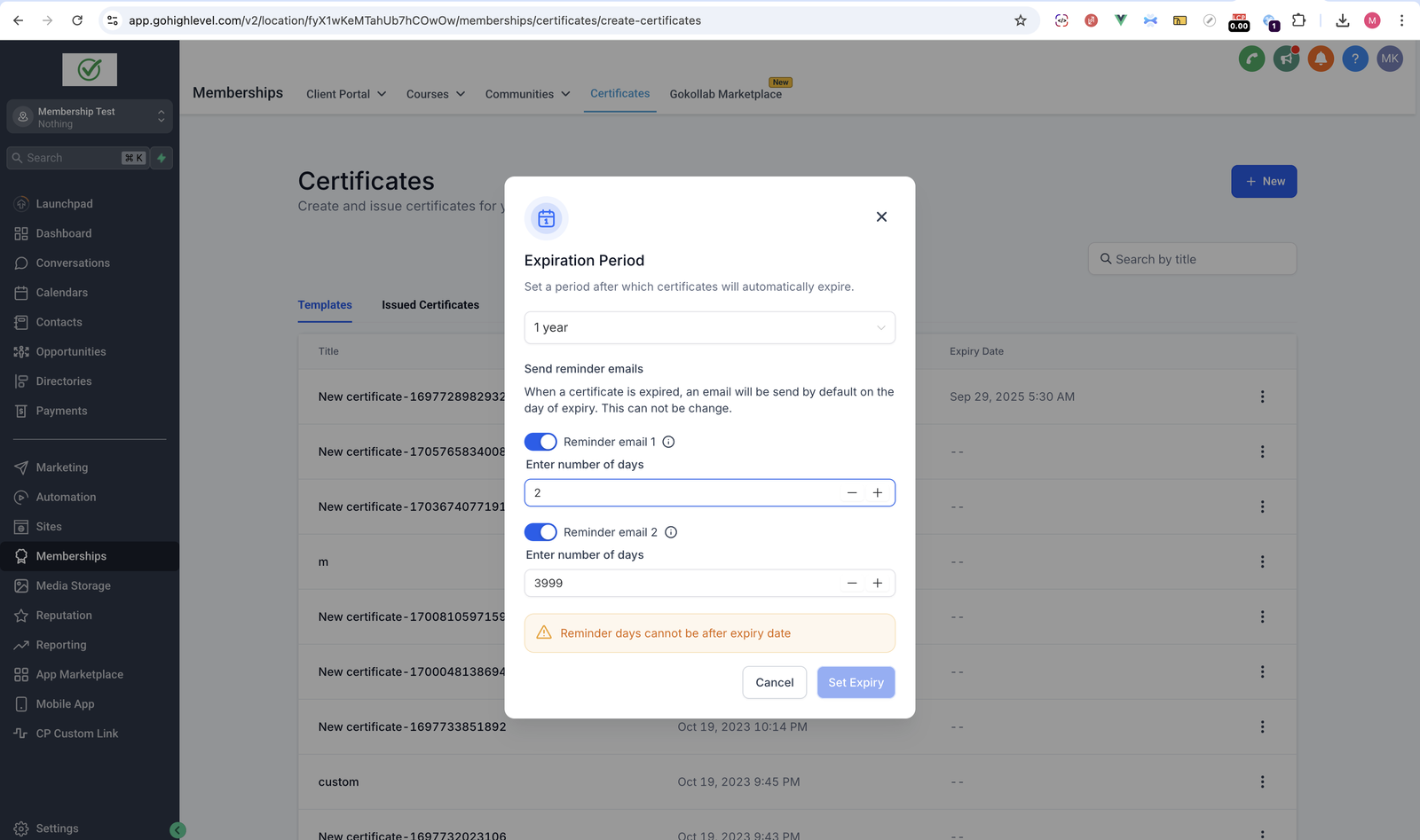Bookmark this page with the star icon
The height and width of the screenshot is (840, 1420).
tap(1021, 20)
